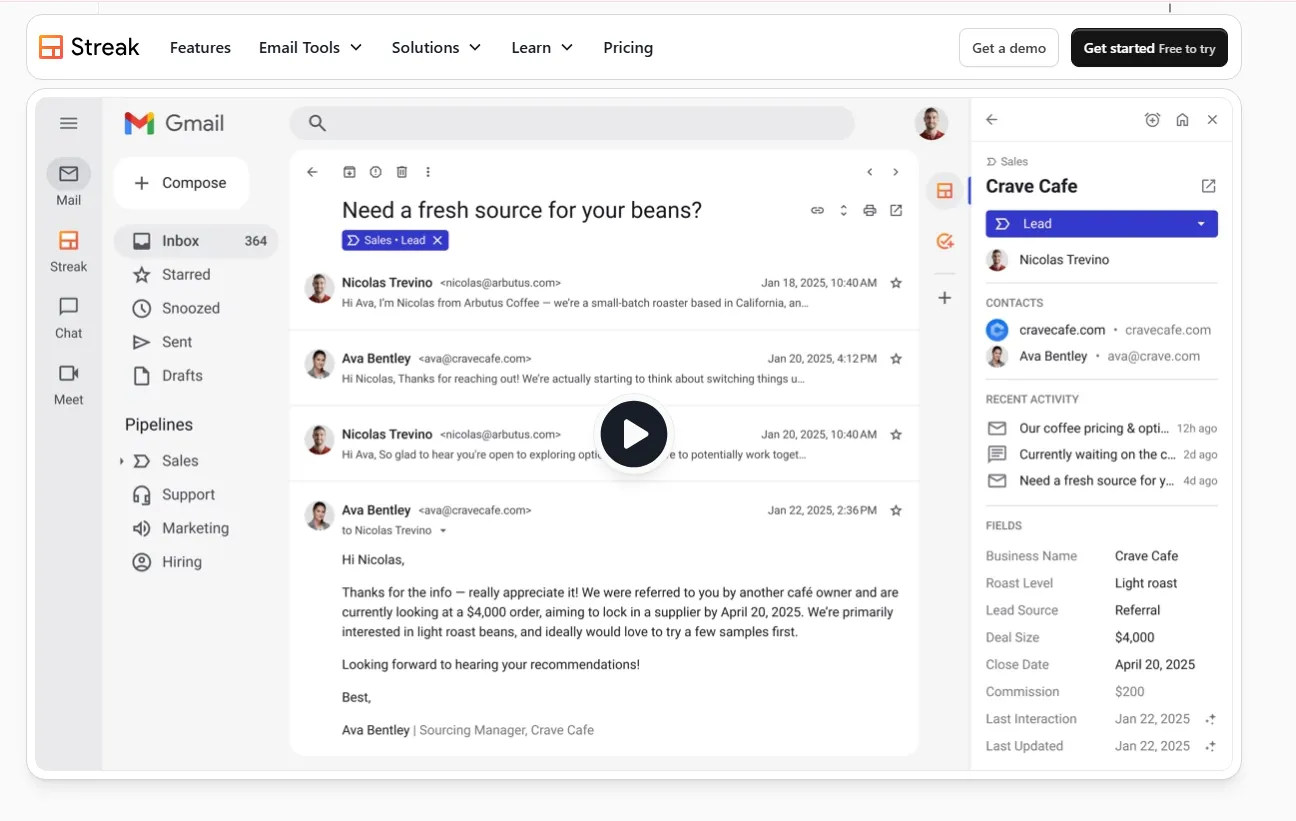Screen dimensions: 1296x821
Task: Click the Compose button
Action: 181,183
